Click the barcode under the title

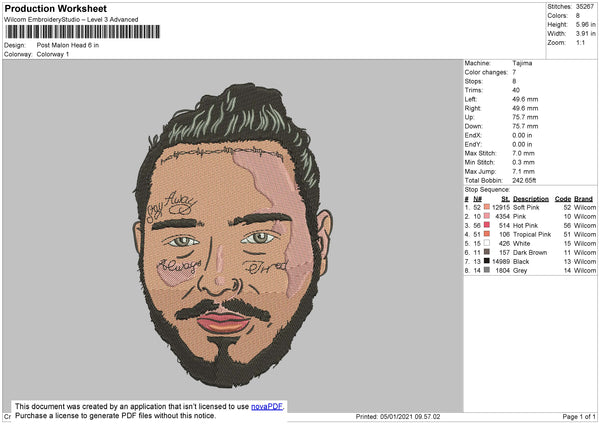[x=83, y=32]
